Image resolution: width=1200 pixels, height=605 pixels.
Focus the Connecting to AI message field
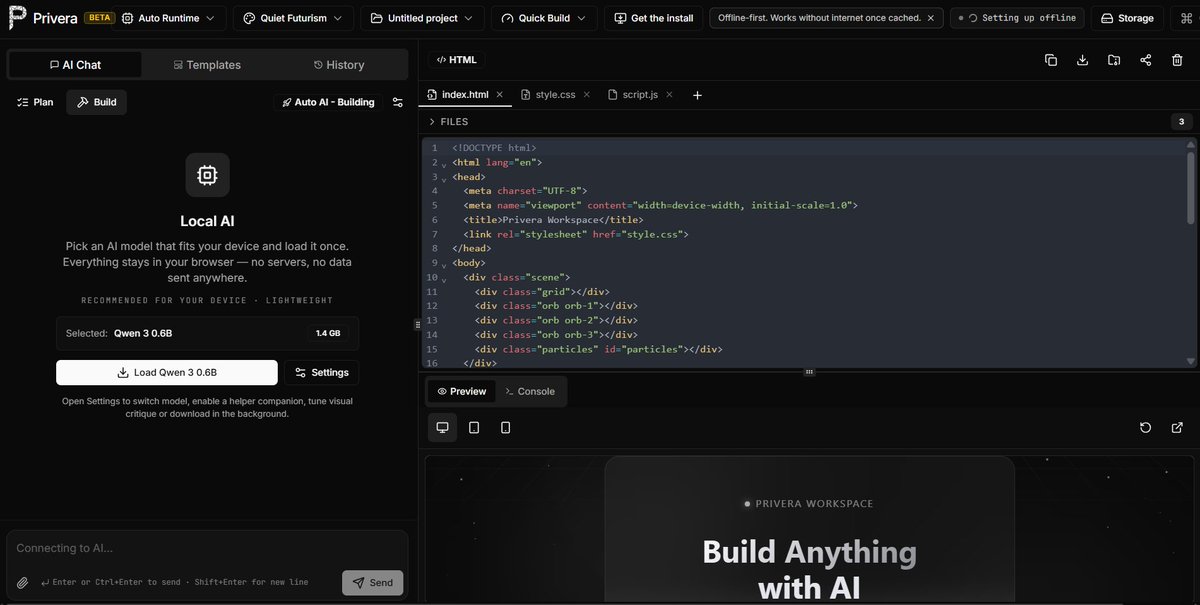(x=207, y=548)
